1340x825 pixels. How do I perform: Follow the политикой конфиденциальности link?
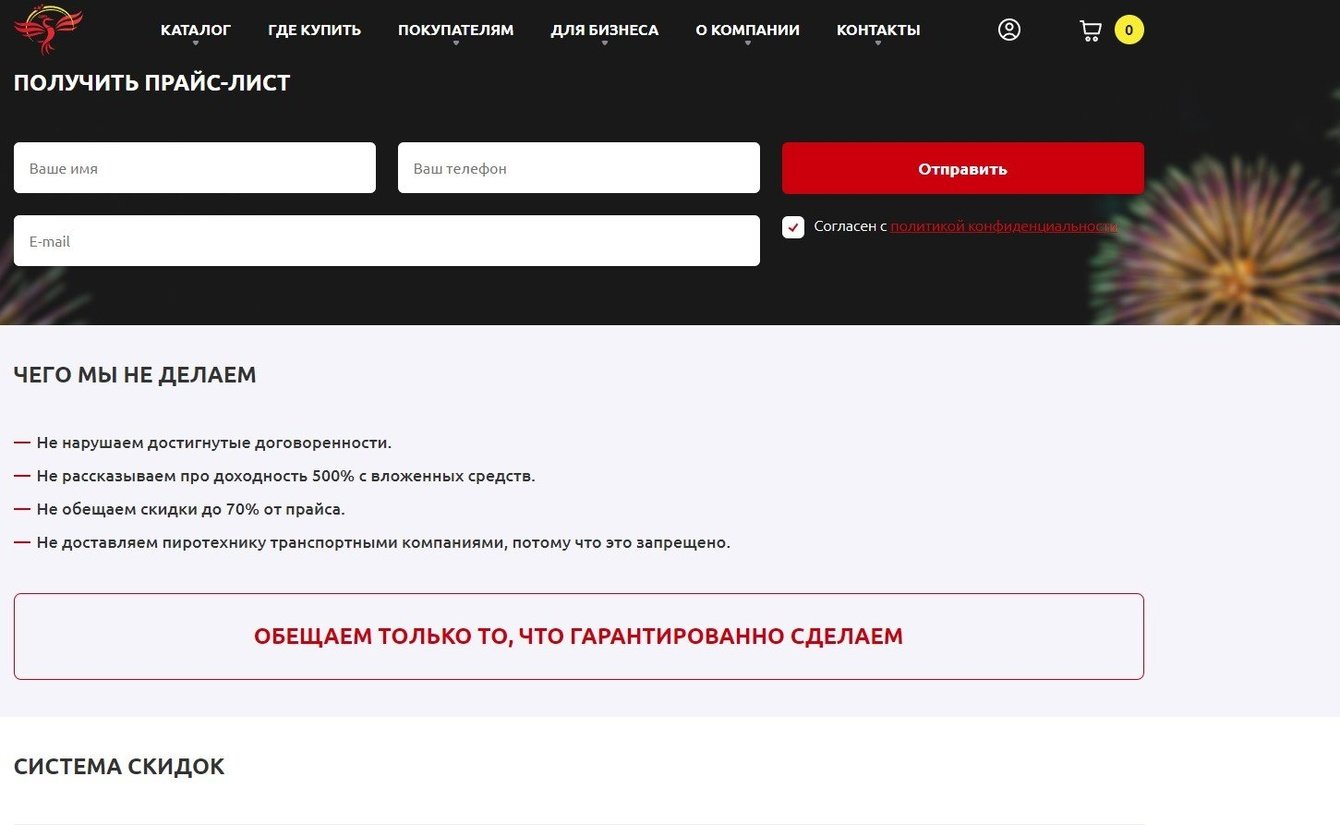pos(1004,227)
